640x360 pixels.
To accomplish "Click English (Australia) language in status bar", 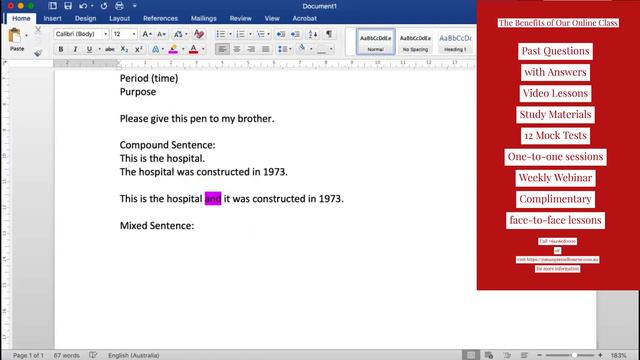I will pos(133,356).
